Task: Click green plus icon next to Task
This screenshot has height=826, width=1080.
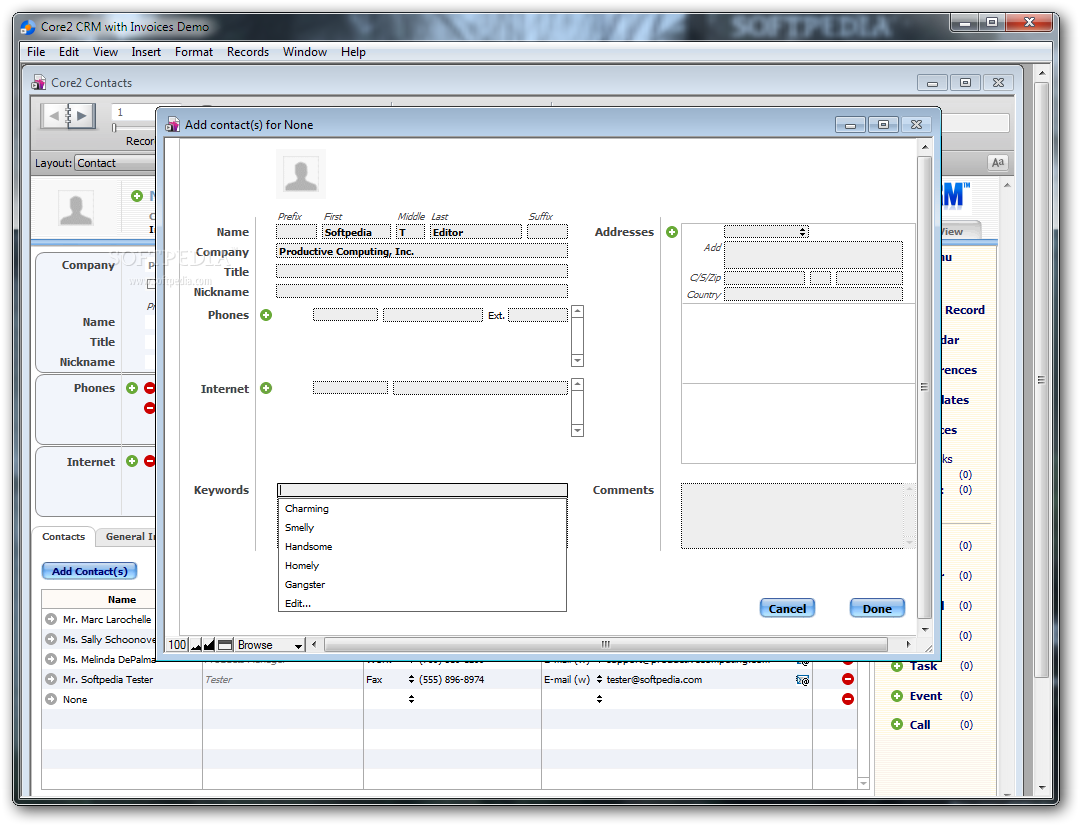Action: coord(897,666)
